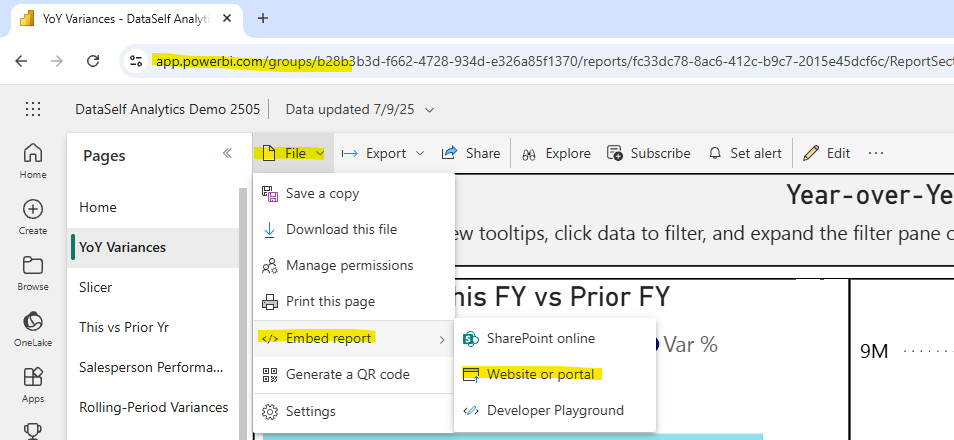The height and width of the screenshot is (440, 954).
Task: Open the Slicer report page
Action: [96, 287]
